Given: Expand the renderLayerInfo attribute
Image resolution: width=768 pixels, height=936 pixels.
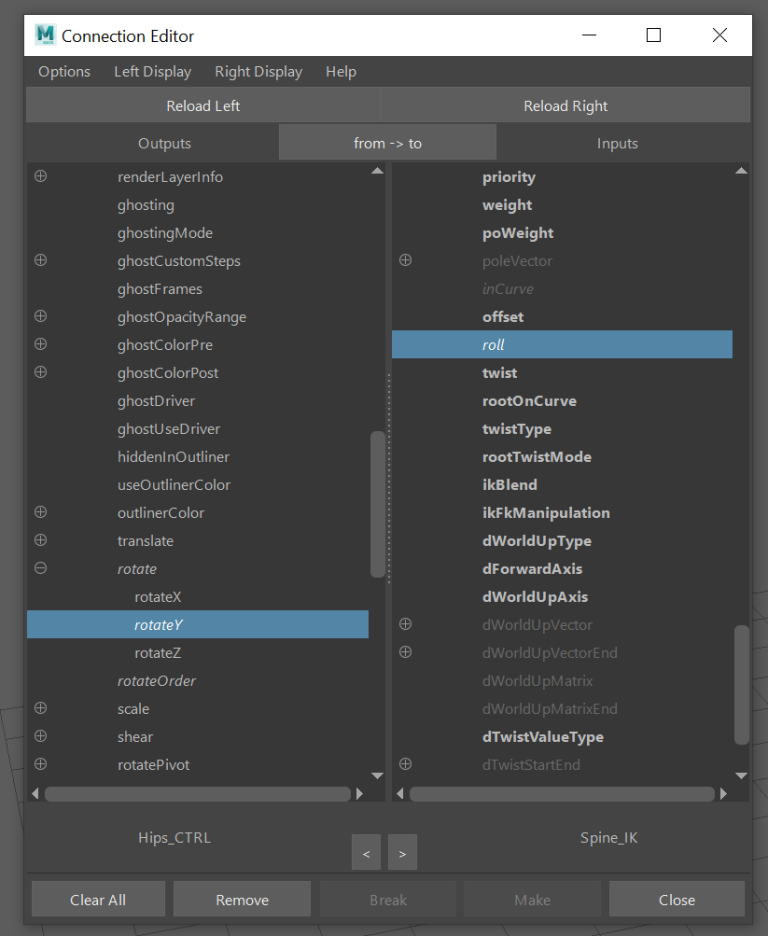Looking at the screenshot, I should tap(41, 177).
